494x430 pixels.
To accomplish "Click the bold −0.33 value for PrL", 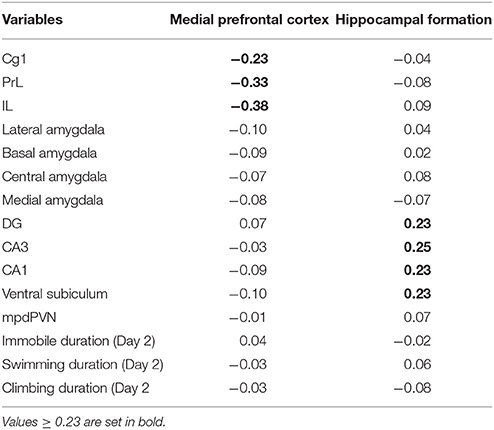I will point(249,82).
